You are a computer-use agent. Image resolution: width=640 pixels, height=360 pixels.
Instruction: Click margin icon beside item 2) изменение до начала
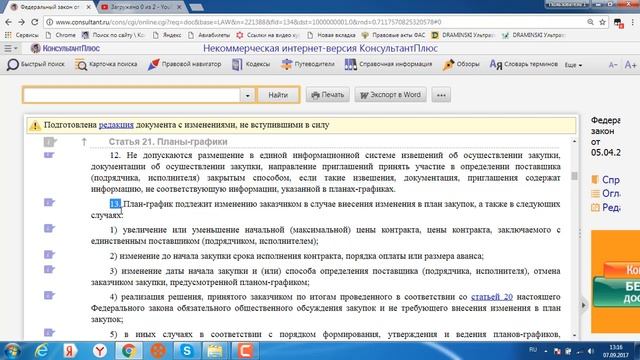click(49, 255)
